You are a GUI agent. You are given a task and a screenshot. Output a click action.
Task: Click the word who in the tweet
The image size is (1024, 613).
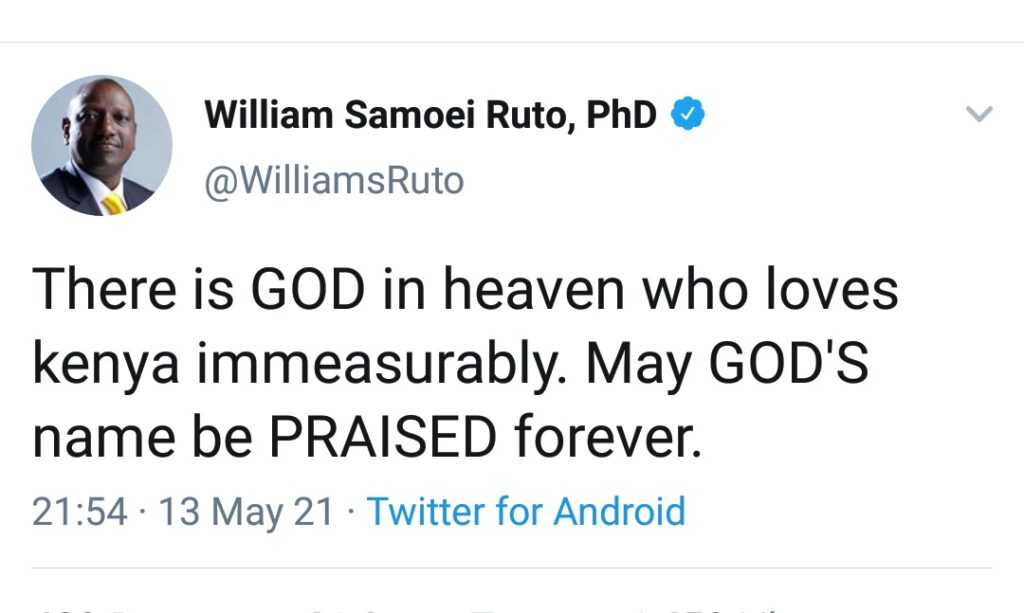point(692,292)
